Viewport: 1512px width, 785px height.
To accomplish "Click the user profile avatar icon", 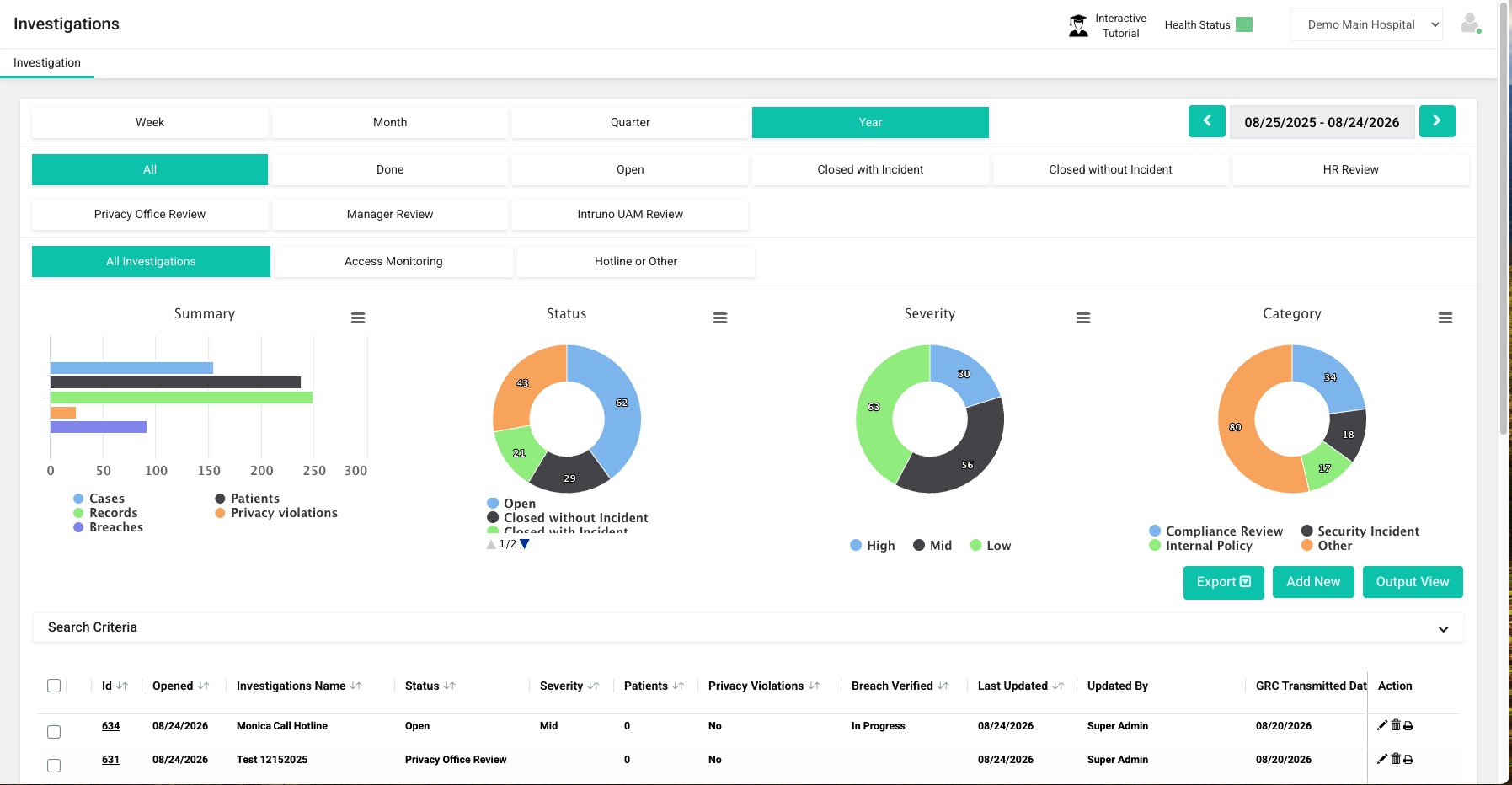I will 1470,24.
